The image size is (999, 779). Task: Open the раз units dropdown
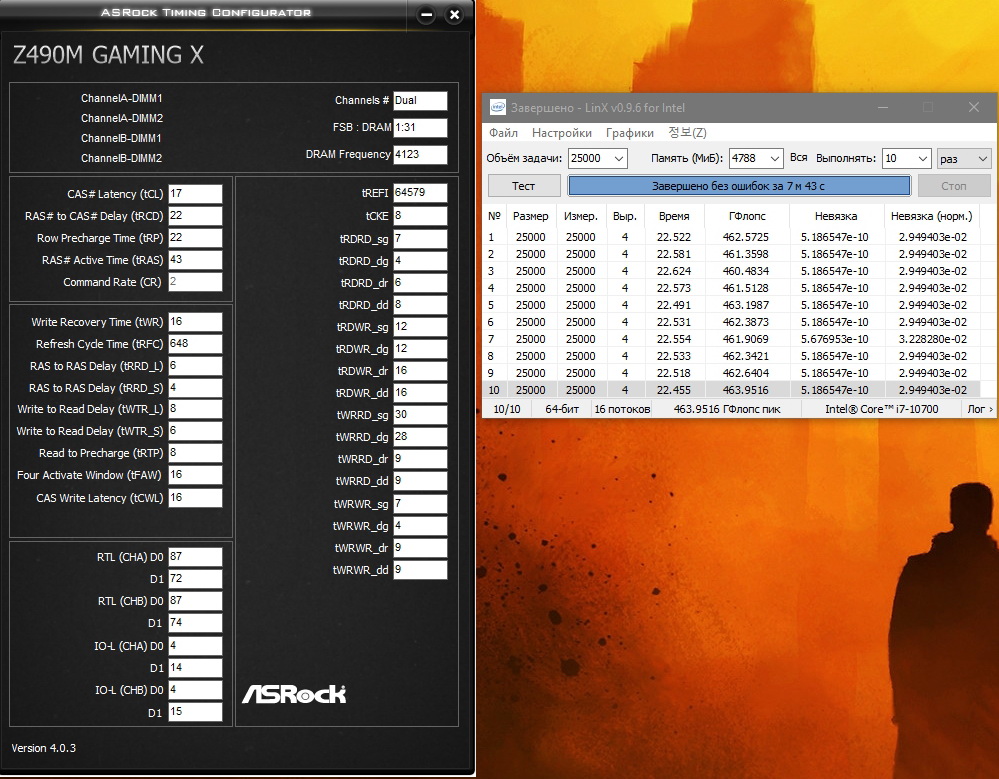tap(964, 158)
